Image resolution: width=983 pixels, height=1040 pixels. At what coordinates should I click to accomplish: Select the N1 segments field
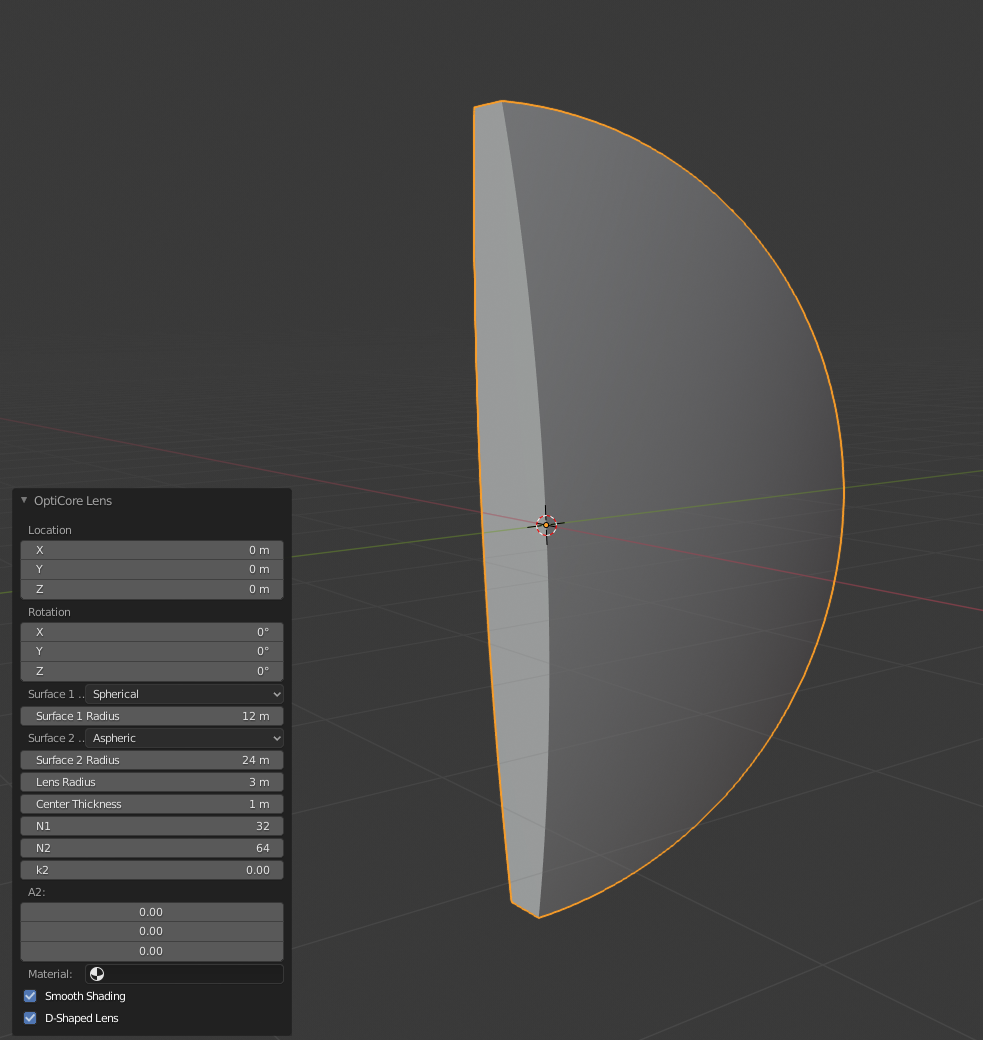(152, 826)
